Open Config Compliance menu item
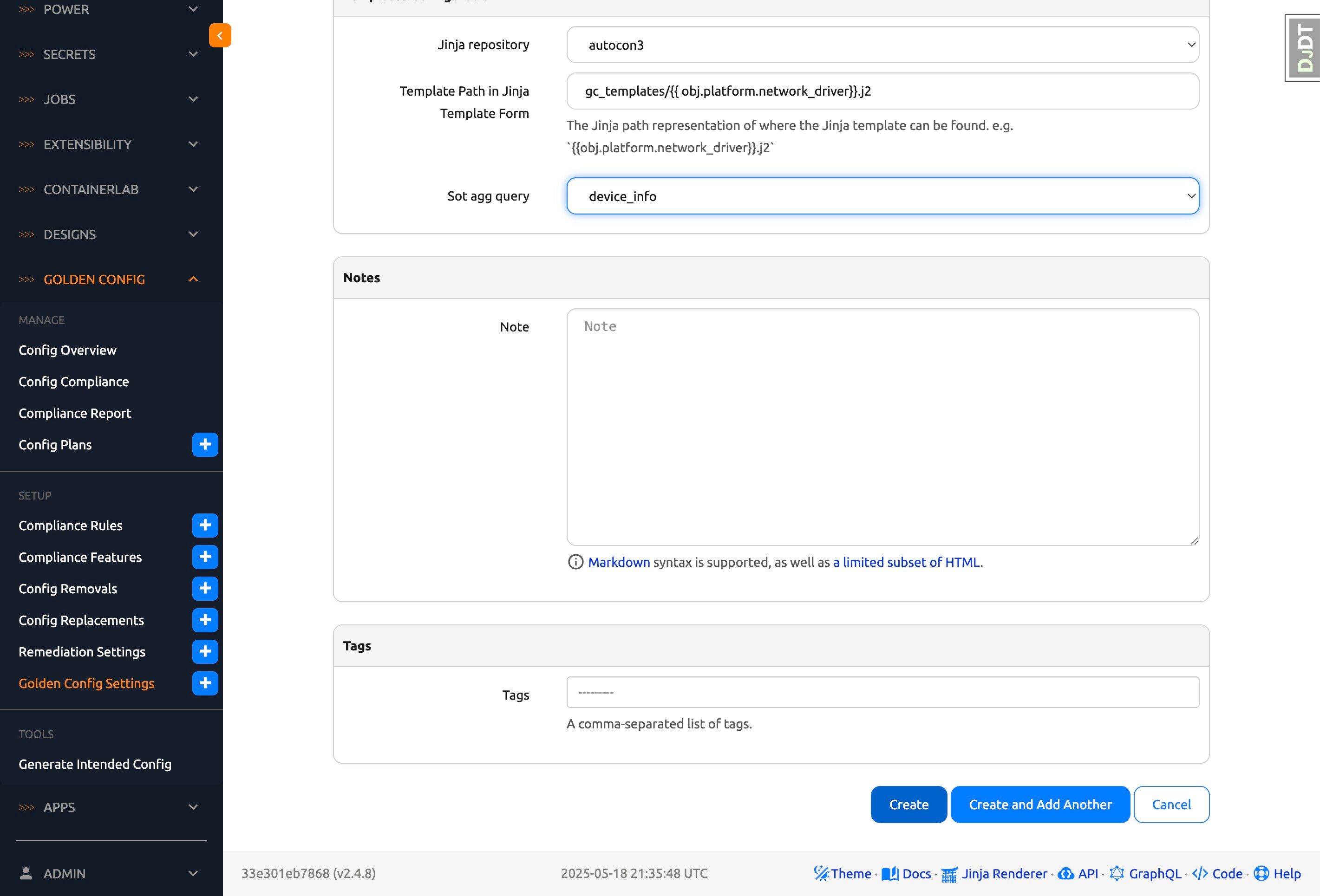This screenshot has height=896, width=1320. coord(74,382)
